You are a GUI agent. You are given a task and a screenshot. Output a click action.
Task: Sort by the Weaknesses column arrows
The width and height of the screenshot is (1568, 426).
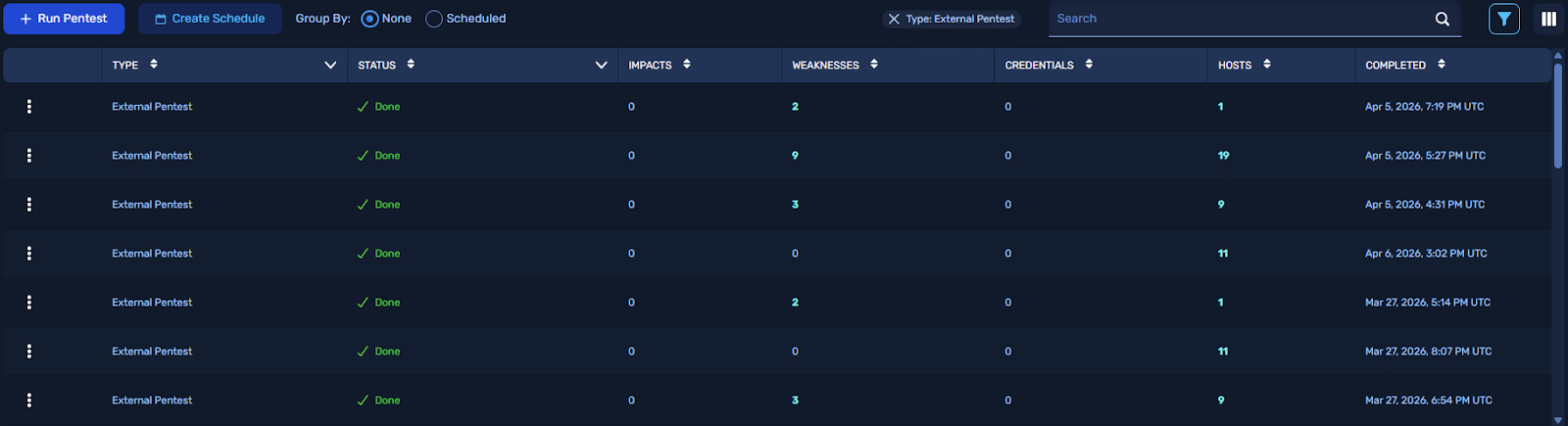(x=874, y=65)
